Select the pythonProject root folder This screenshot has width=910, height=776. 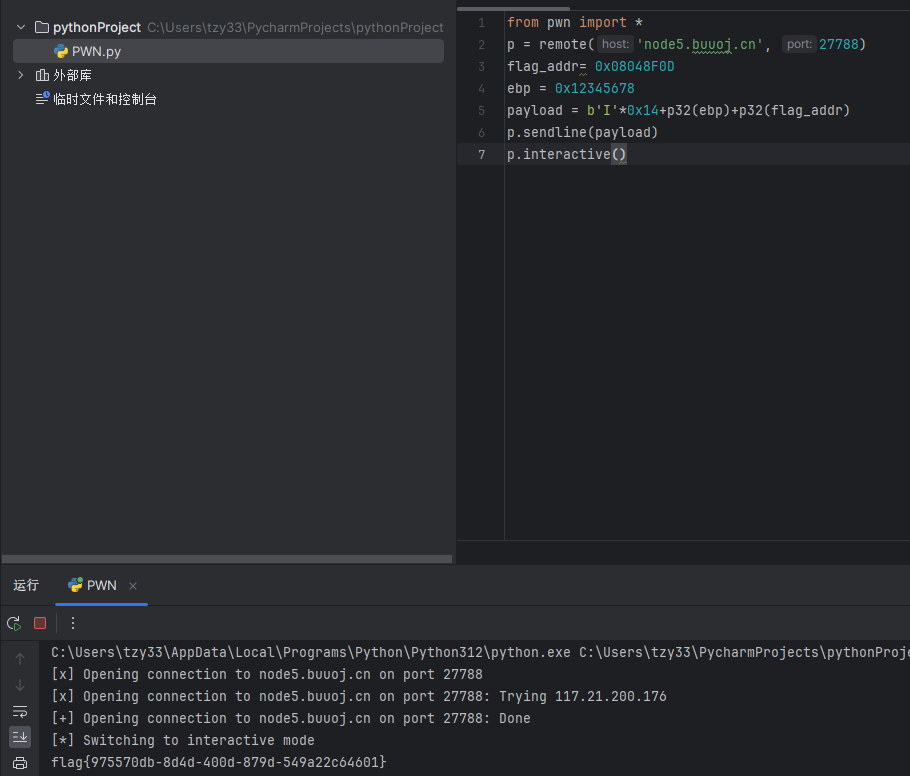[x=96, y=27]
